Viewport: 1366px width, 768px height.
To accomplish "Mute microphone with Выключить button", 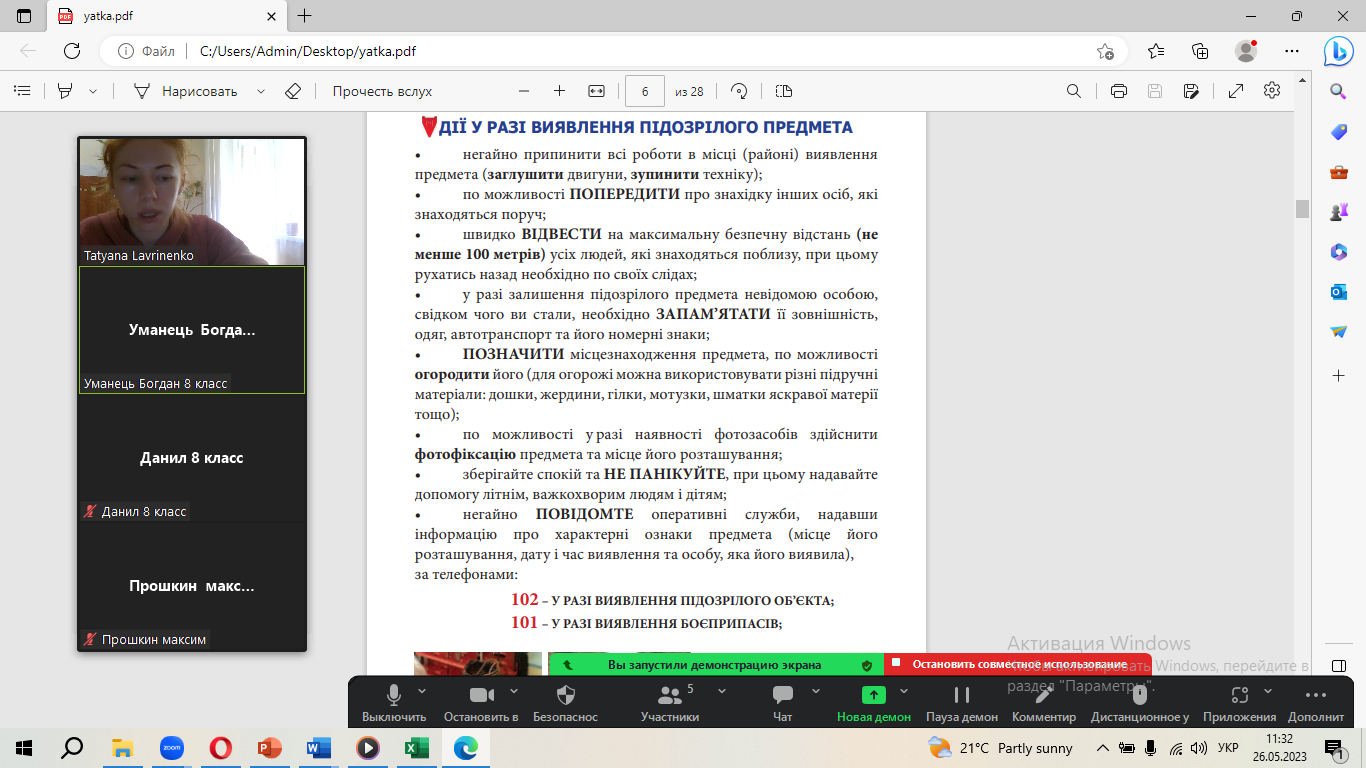I will (394, 703).
